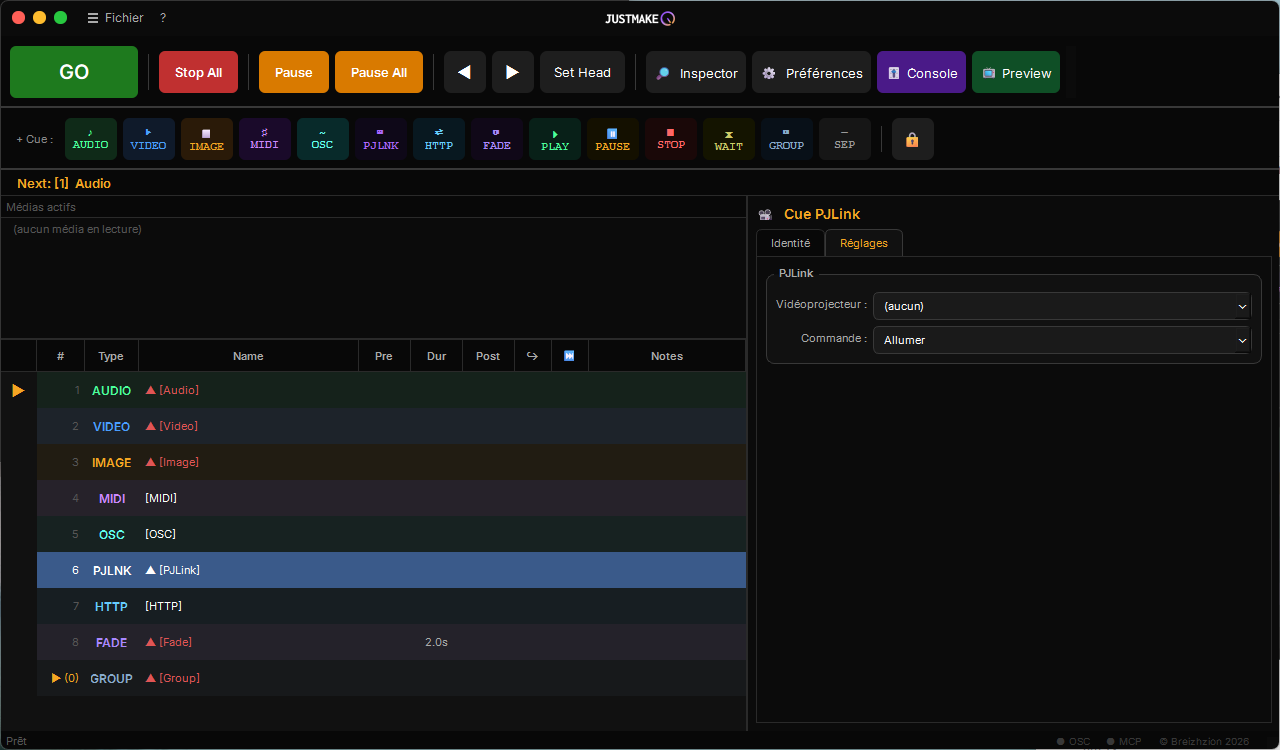
Task: Click the Cue PJLink projector icon
Action: (x=765, y=214)
